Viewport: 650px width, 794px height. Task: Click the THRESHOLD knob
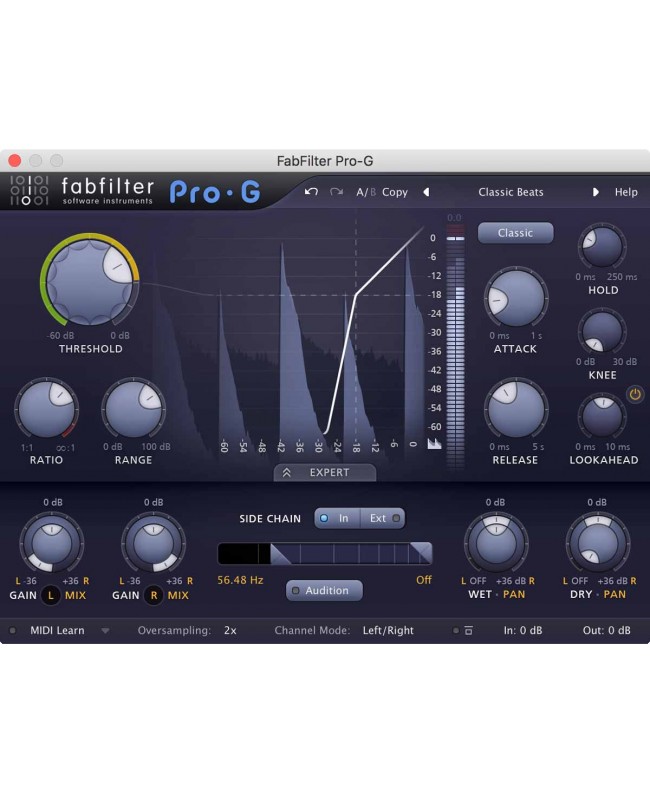tap(90, 282)
